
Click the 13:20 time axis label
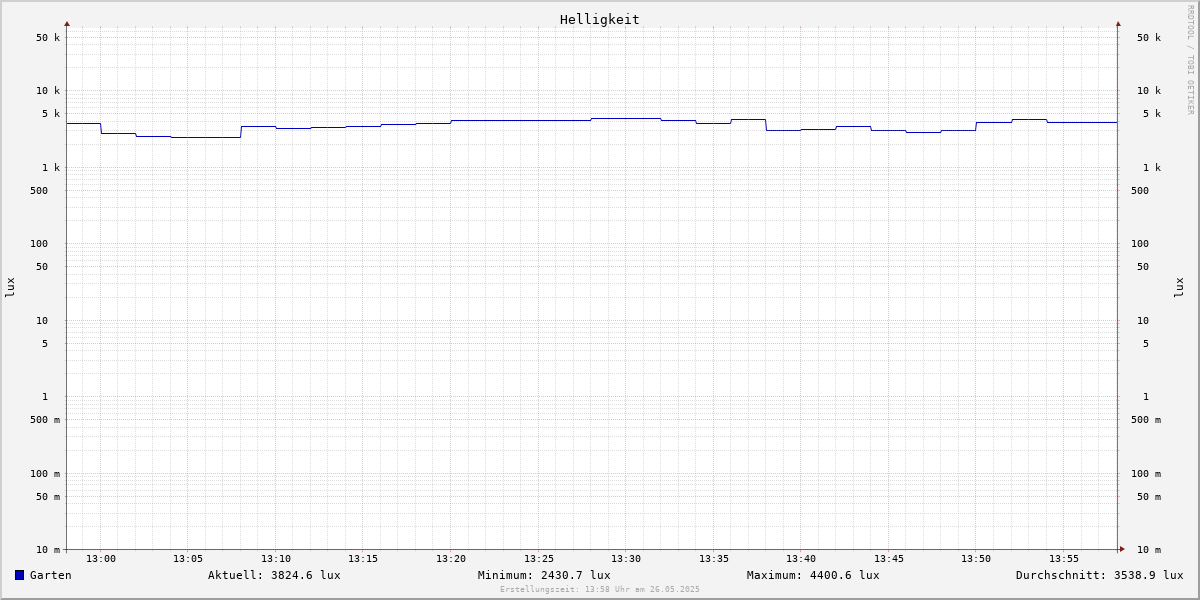pos(451,559)
